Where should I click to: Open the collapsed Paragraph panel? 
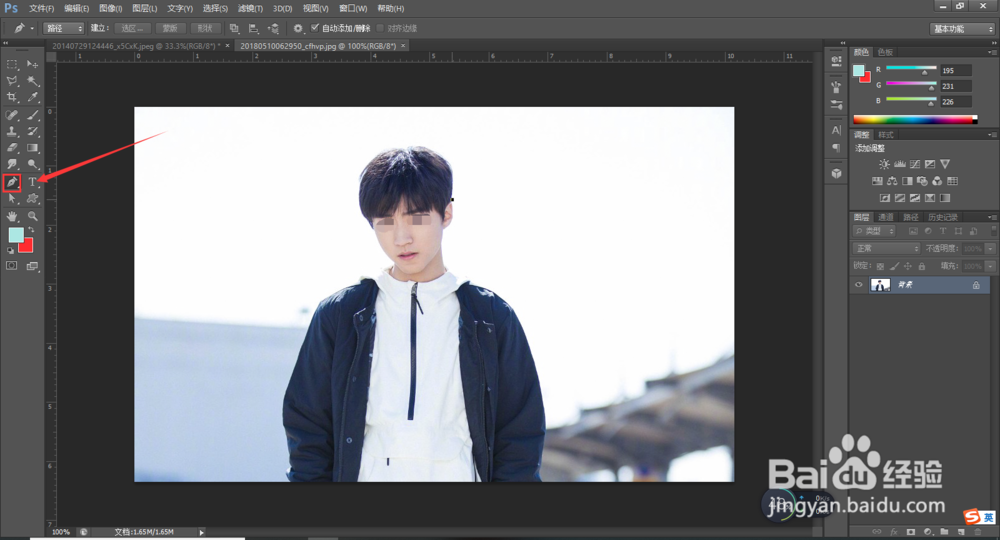point(836,148)
